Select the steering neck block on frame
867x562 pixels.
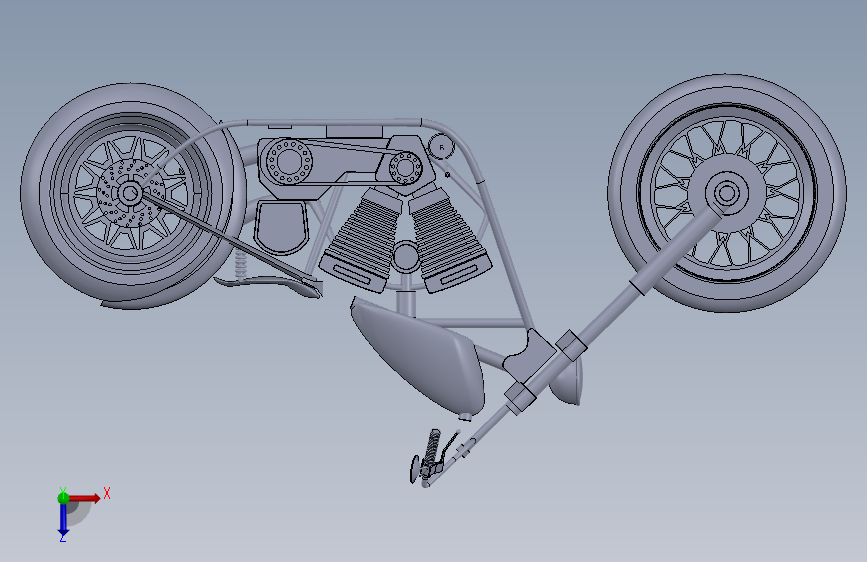point(530,357)
